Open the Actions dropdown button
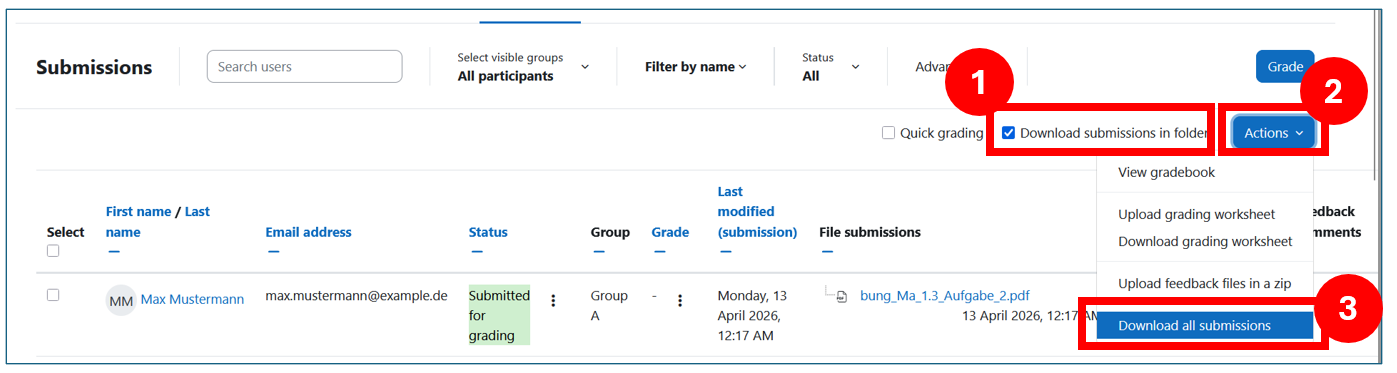Viewport: 1397px width, 373px height. [1273, 133]
